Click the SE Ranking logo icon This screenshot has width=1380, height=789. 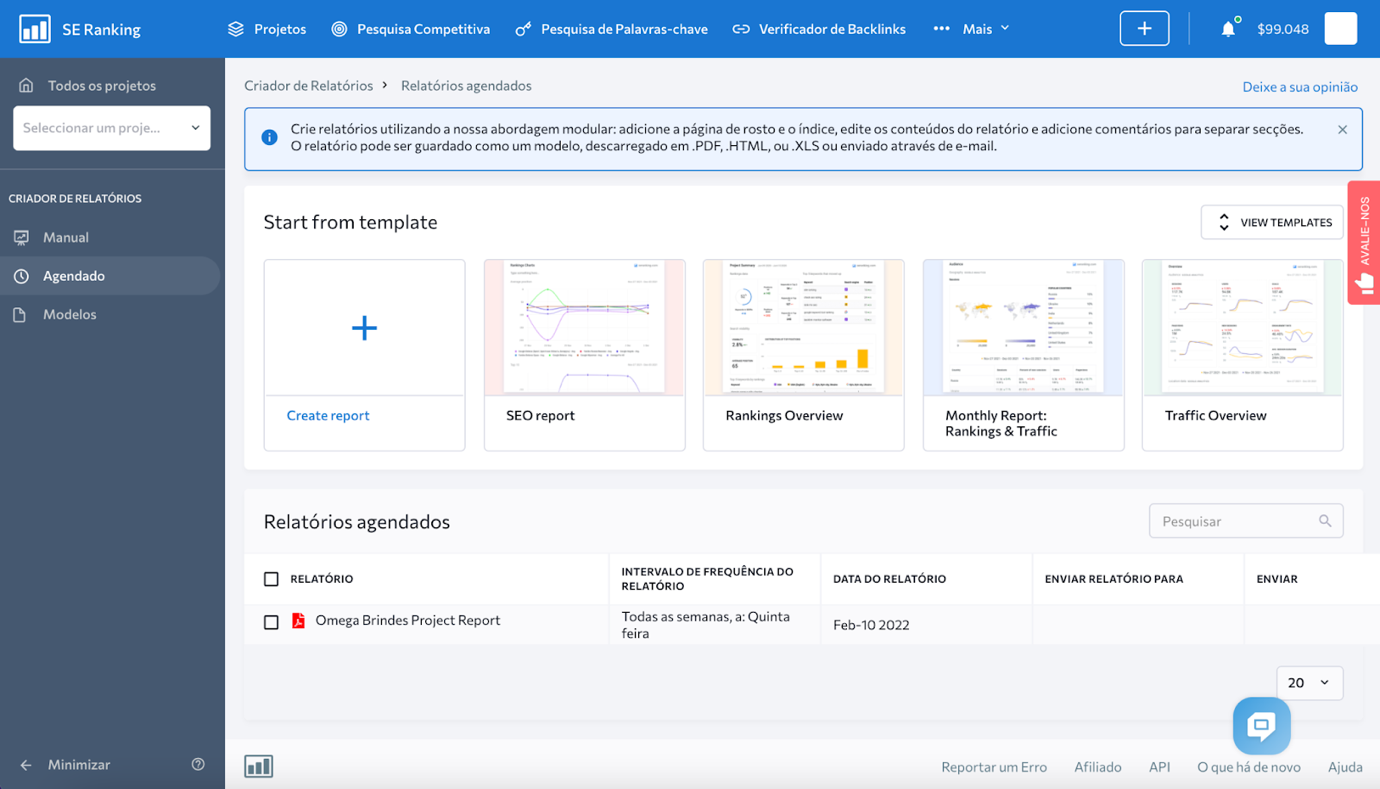[35, 29]
